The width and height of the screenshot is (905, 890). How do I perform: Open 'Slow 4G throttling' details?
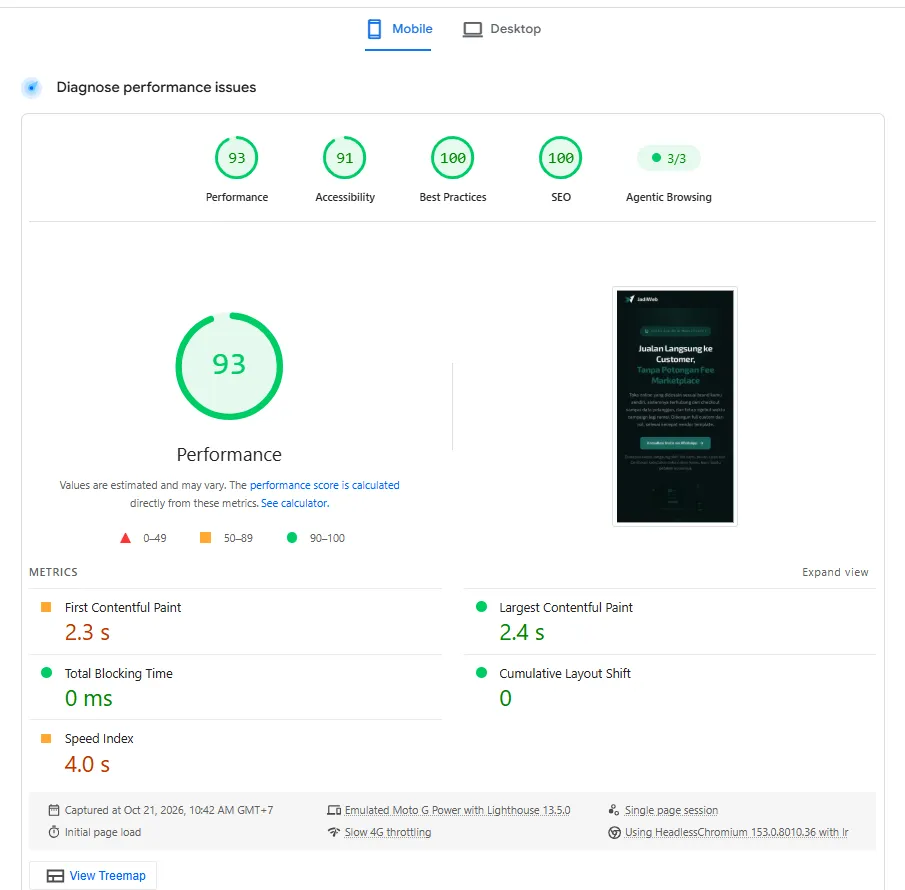388,832
